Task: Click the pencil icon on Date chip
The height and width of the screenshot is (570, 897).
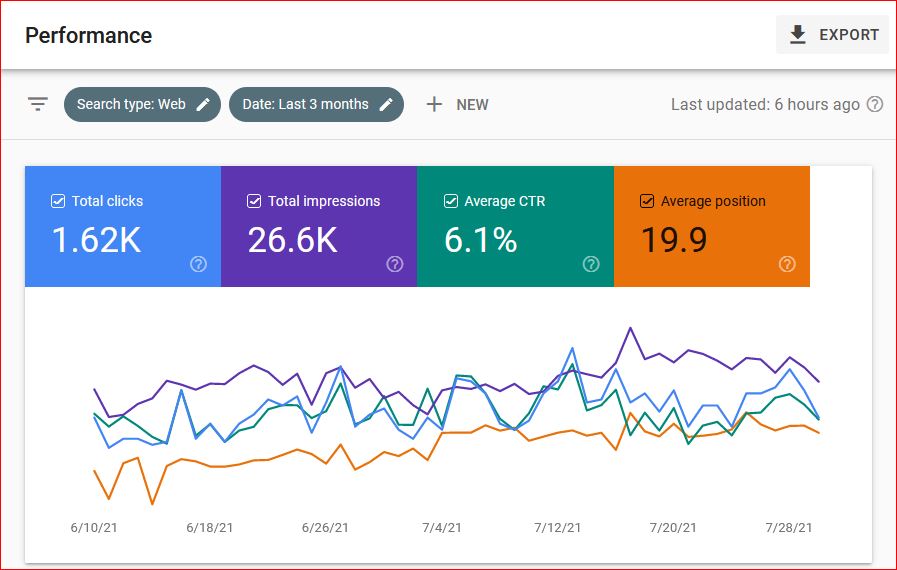Action: click(386, 104)
